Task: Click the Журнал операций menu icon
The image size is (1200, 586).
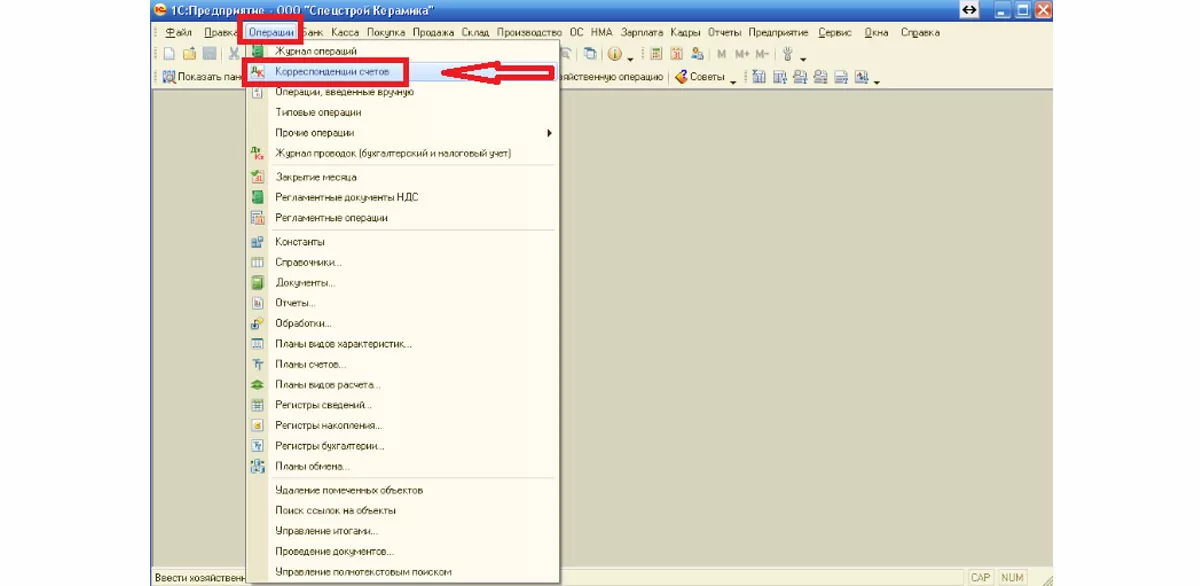Action: click(257, 51)
